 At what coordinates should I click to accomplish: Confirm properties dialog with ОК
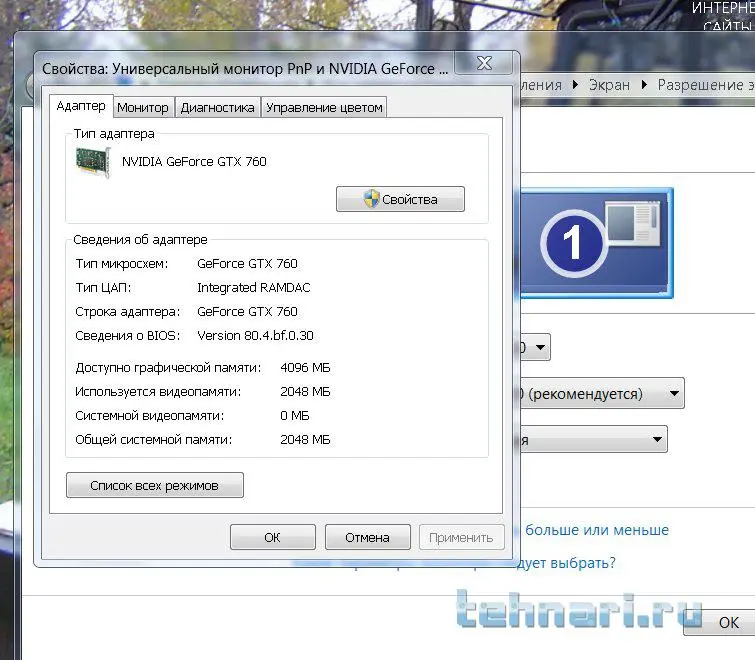pos(273,537)
